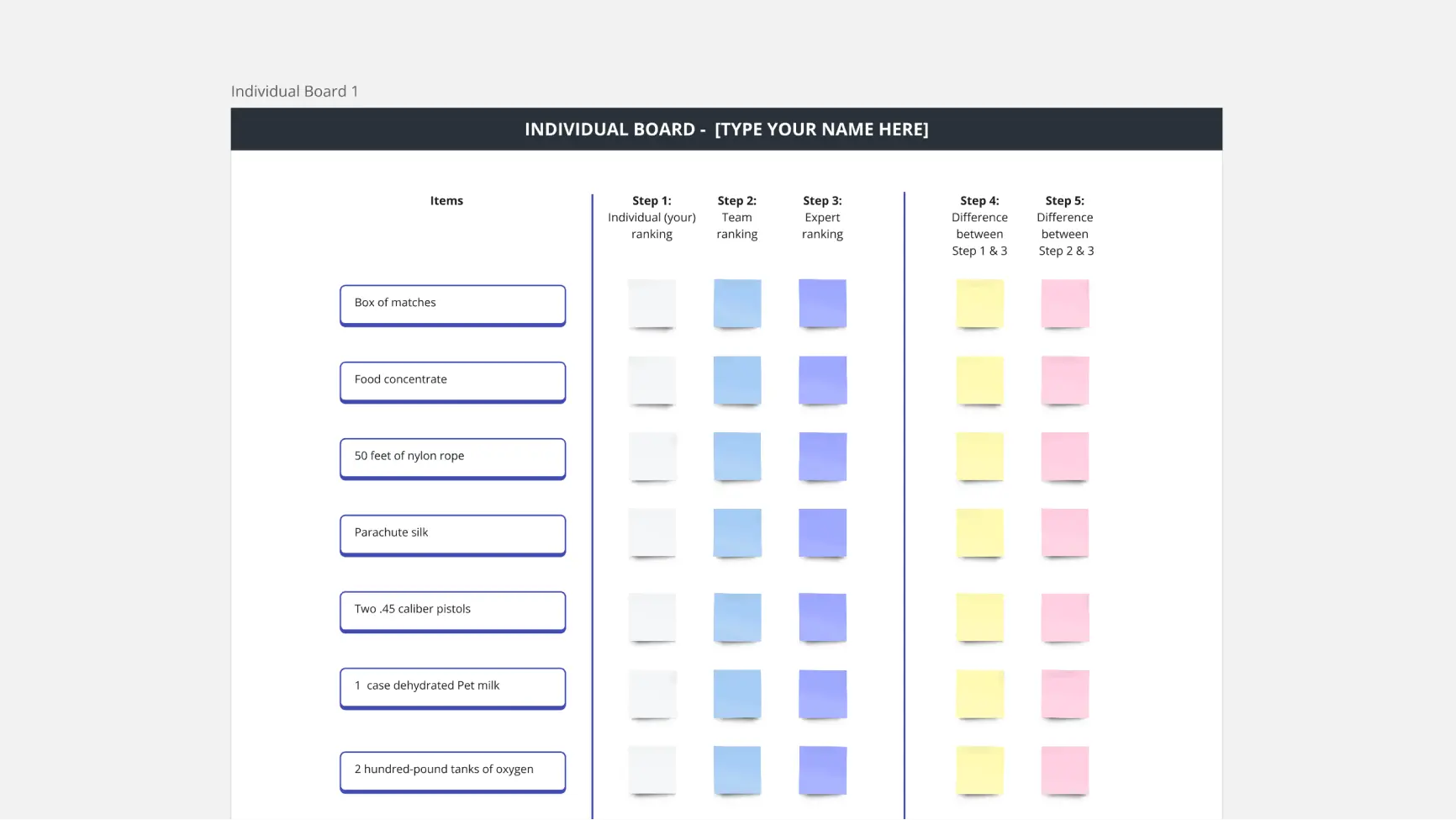Click the board title bar with name placeholder

726,129
